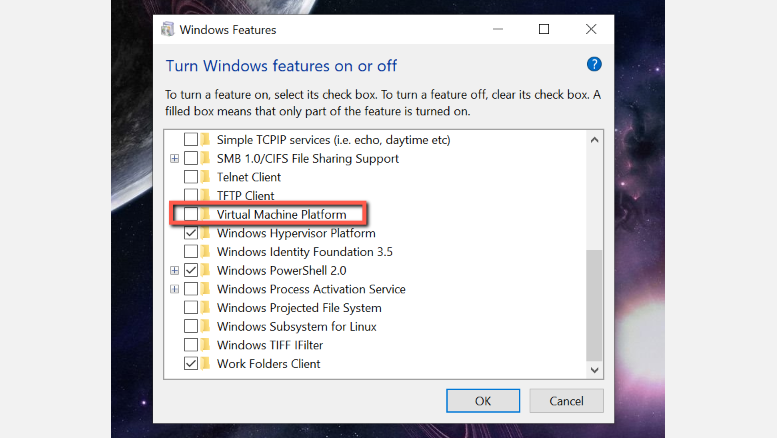This screenshot has width=777, height=438.
Task: Click folder icon beside Windows Subsystem for Linux
Action: click(205, 327)
